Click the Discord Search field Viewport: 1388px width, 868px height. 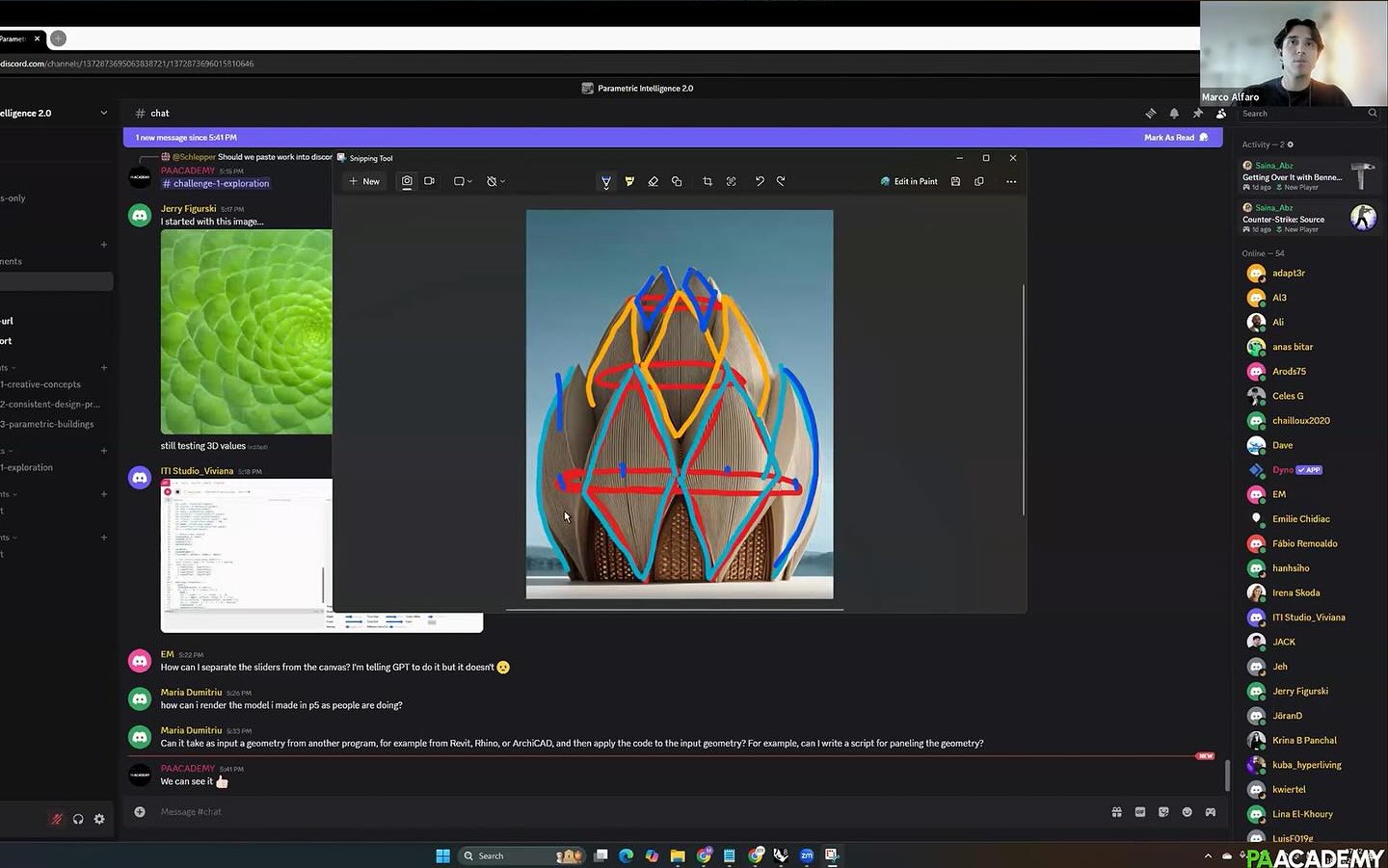(1309, 114)
